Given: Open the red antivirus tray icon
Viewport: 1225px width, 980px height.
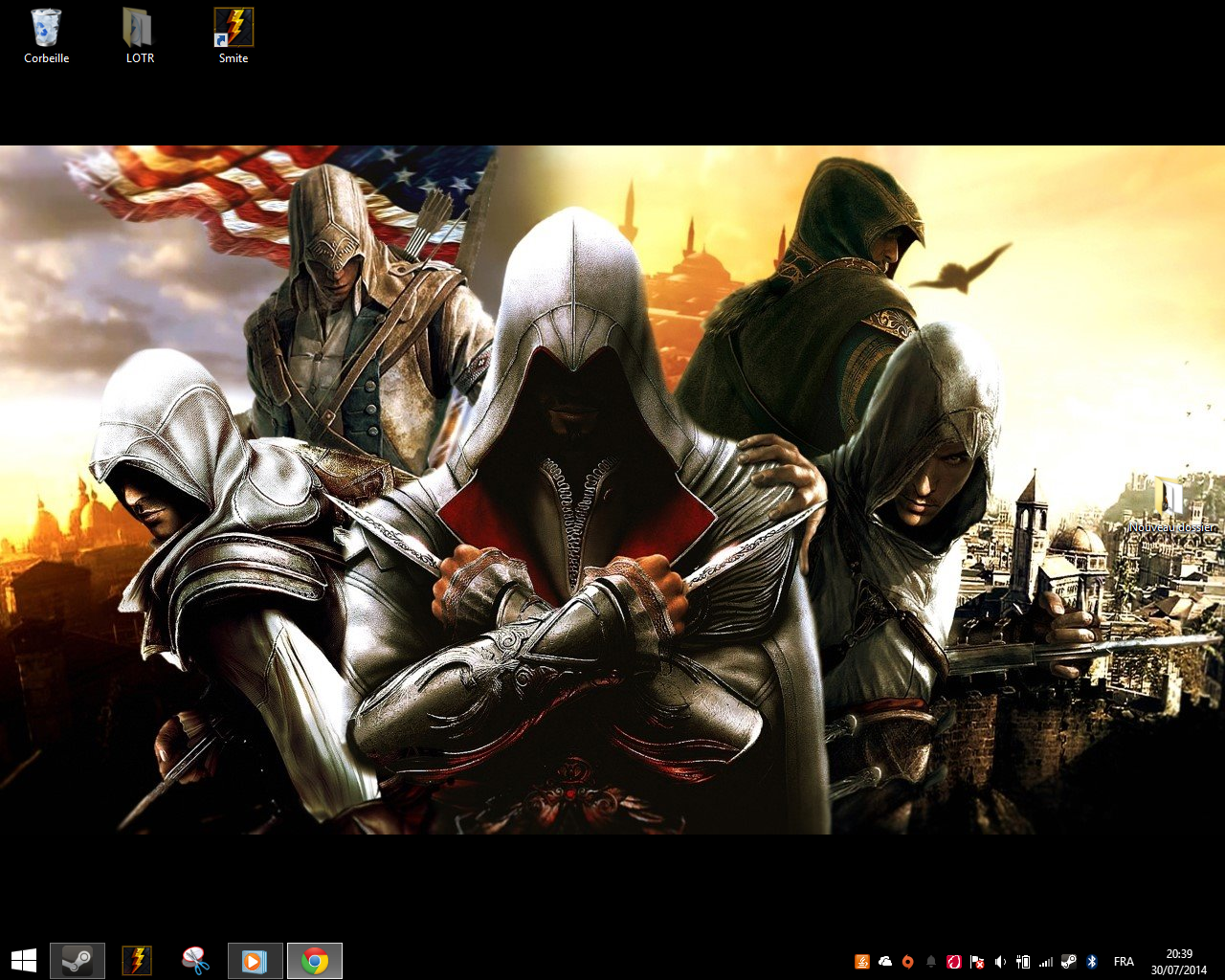Looking at the screenshot, I should [x=954, y=962].
